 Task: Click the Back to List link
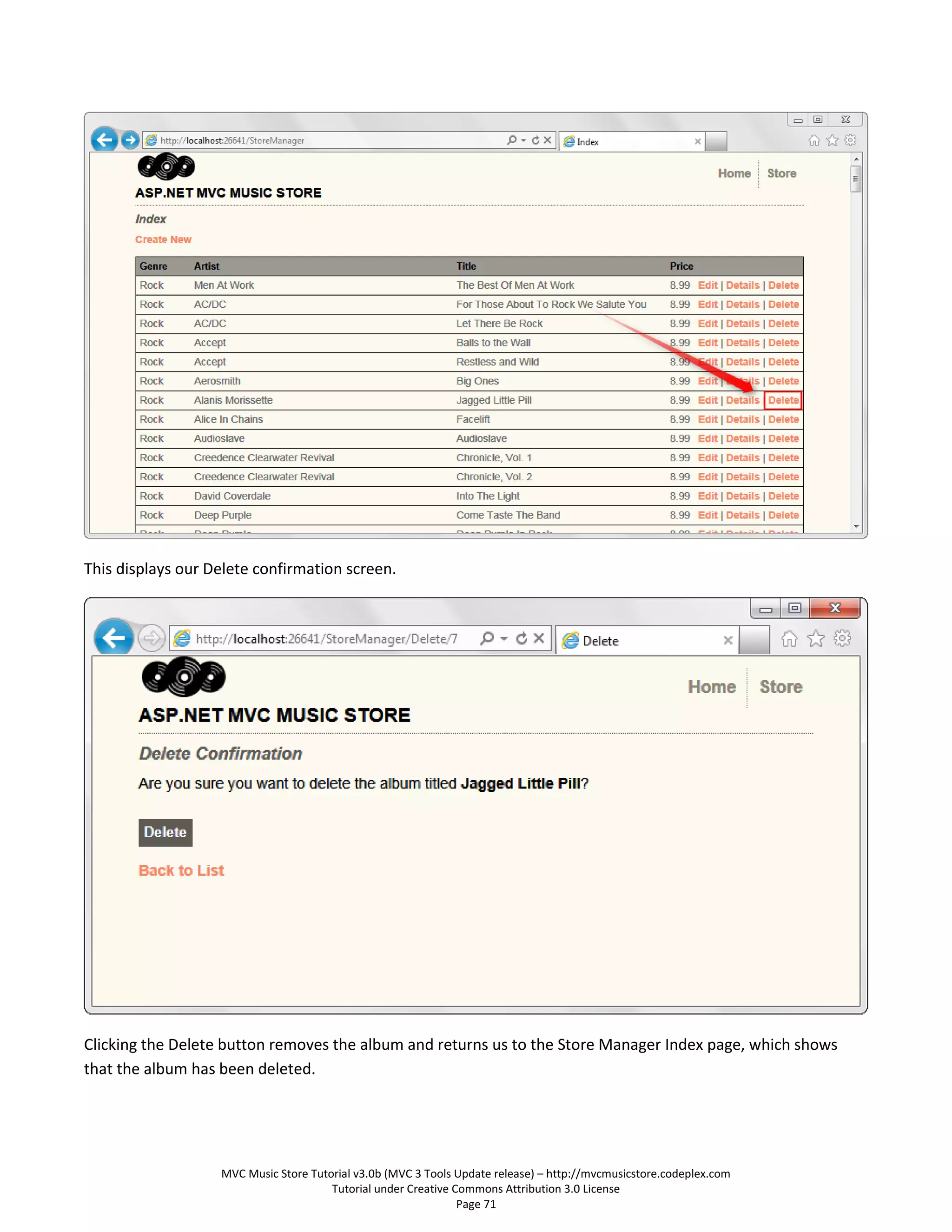(x=181, y=870)
